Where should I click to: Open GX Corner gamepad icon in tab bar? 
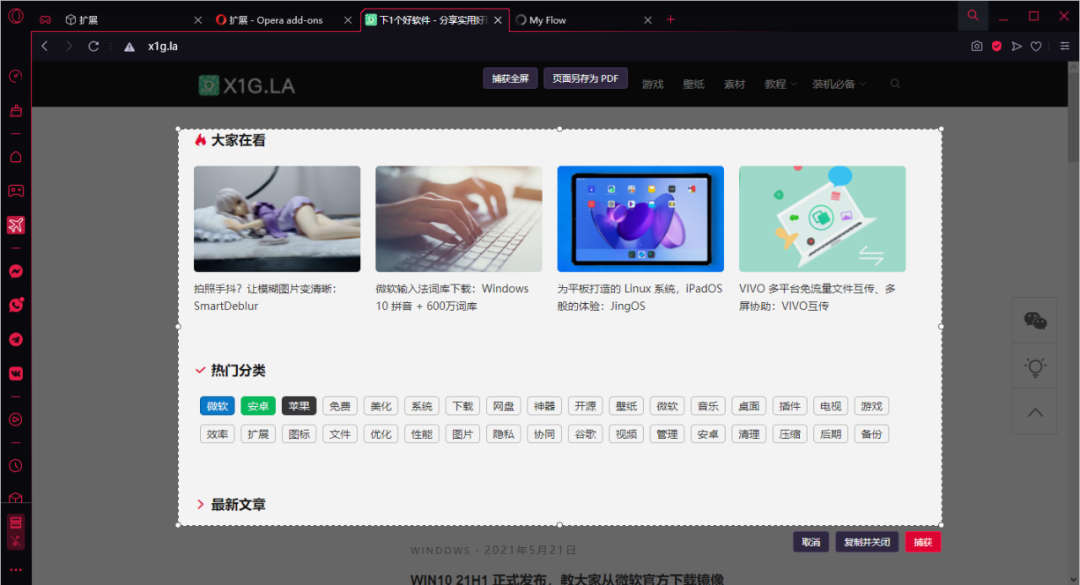pos(45,20)
